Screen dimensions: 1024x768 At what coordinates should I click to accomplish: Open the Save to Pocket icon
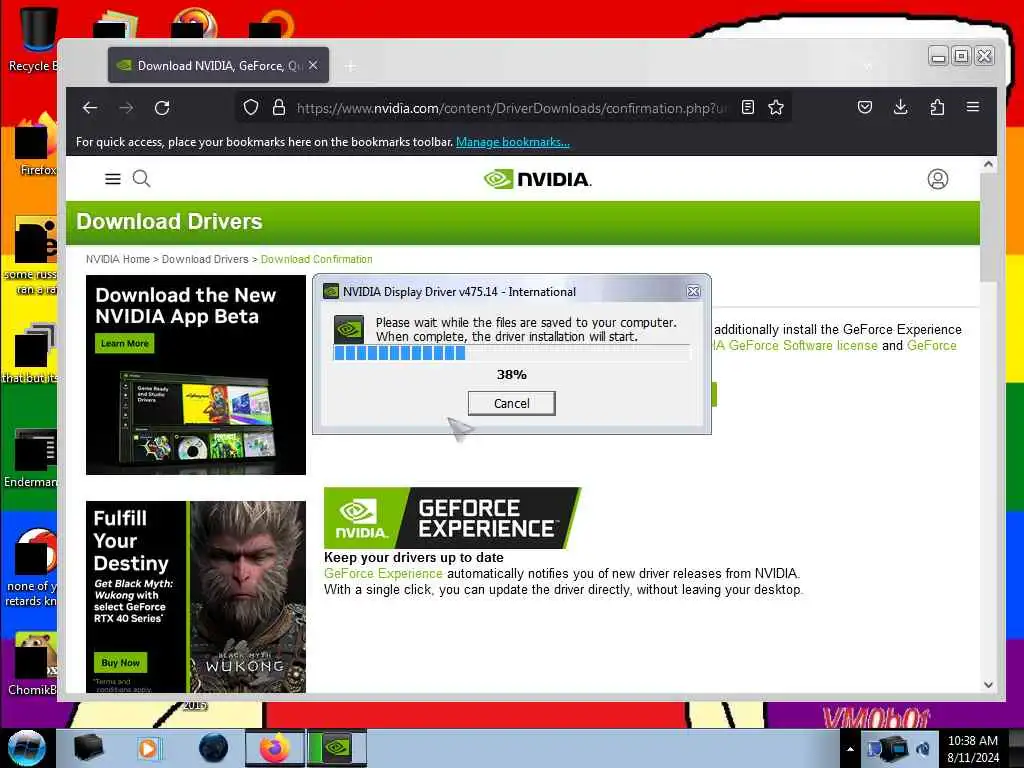pos(865,107)
